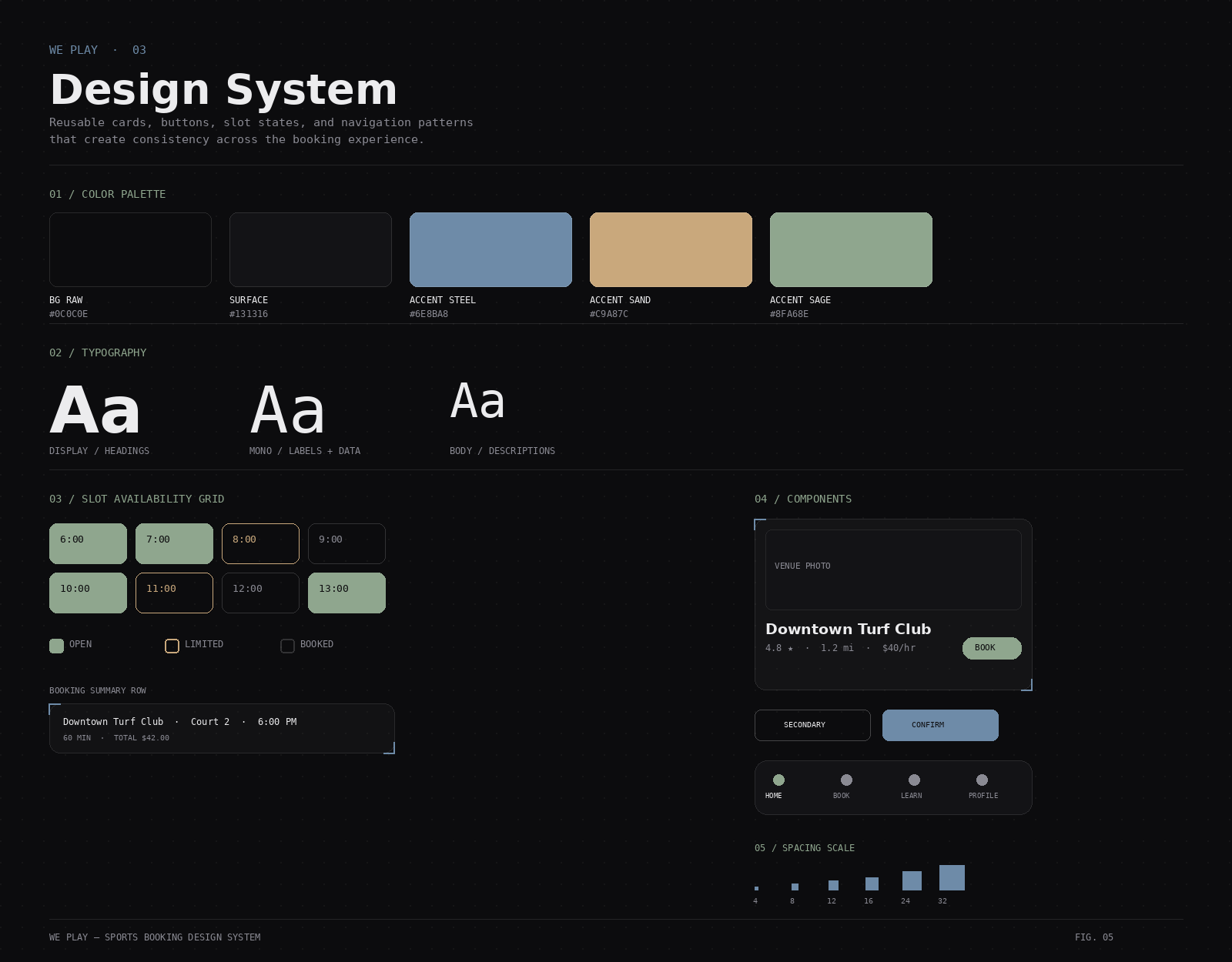The height and width of the screenshot is (962, 1232).
Task: Click the 'FIG. 05' footer label
Action: 1094,937
